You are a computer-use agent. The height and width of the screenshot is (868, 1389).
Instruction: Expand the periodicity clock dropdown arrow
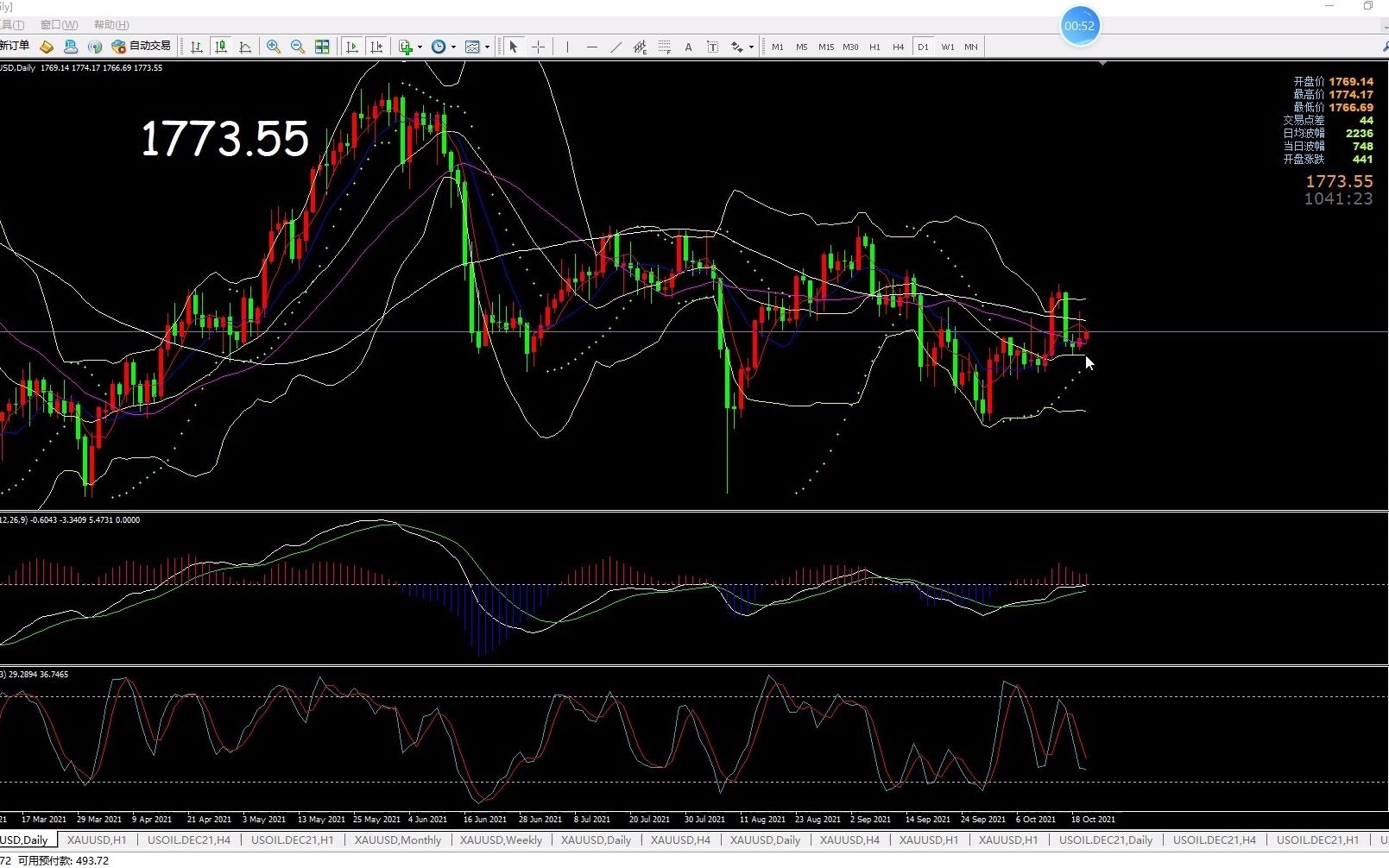(x=453, y=47)
